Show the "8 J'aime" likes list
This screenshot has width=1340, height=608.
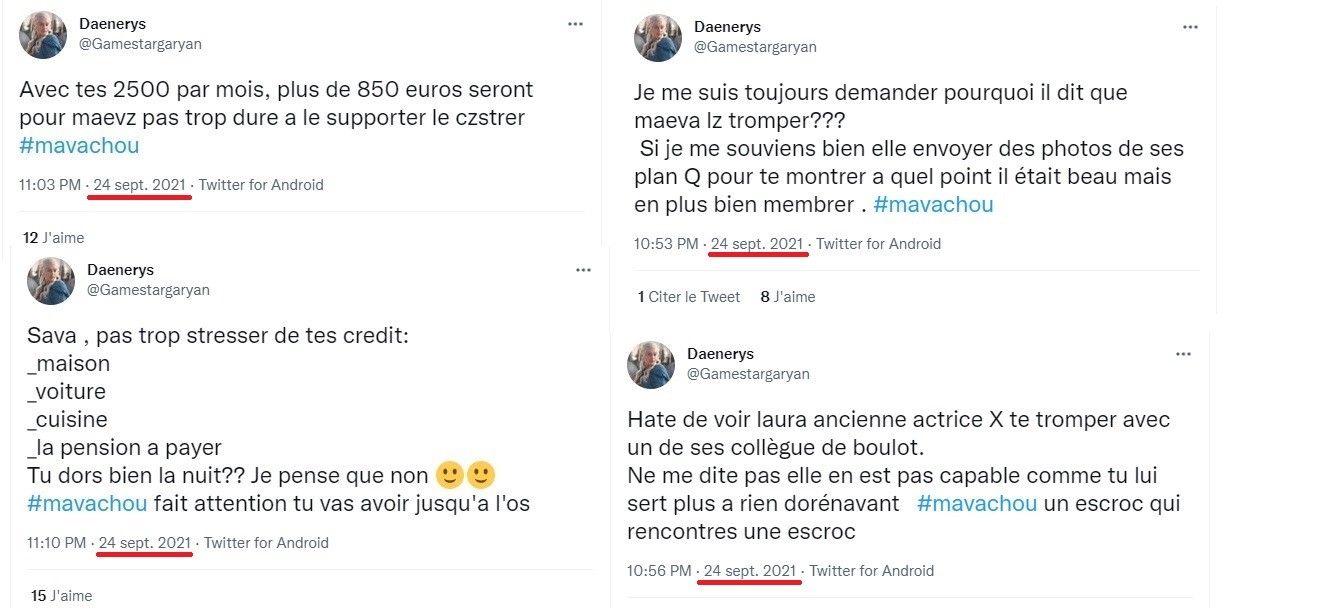point(786,296)
